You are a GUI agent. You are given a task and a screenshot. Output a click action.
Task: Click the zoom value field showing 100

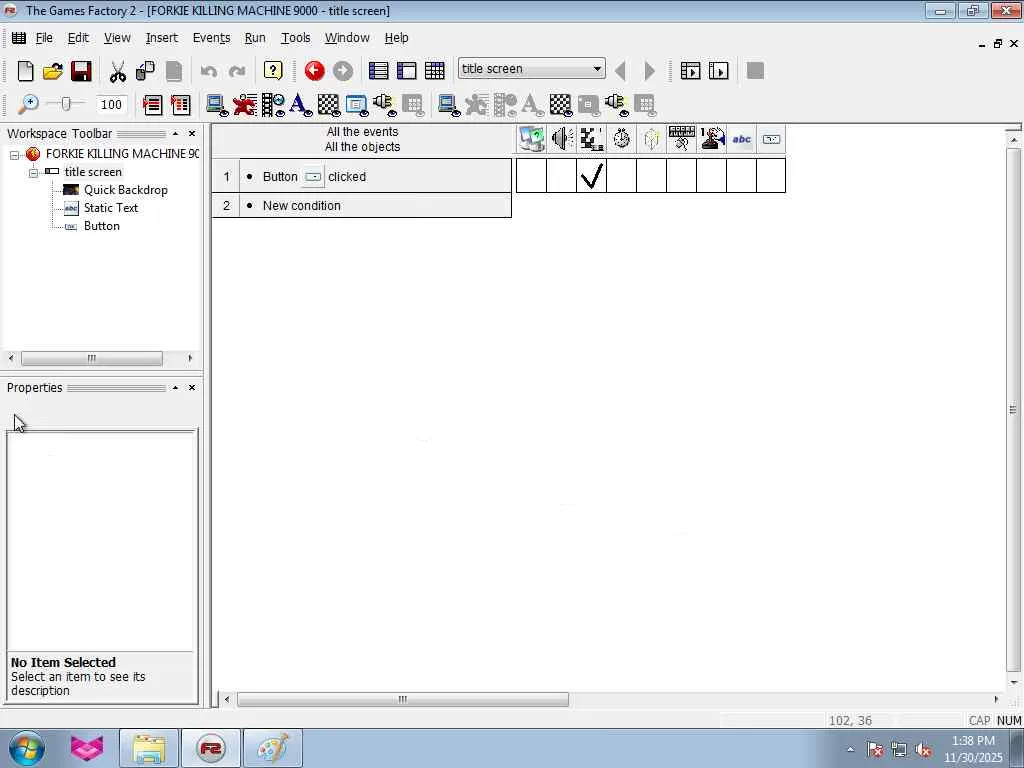[x=111, y=104]
